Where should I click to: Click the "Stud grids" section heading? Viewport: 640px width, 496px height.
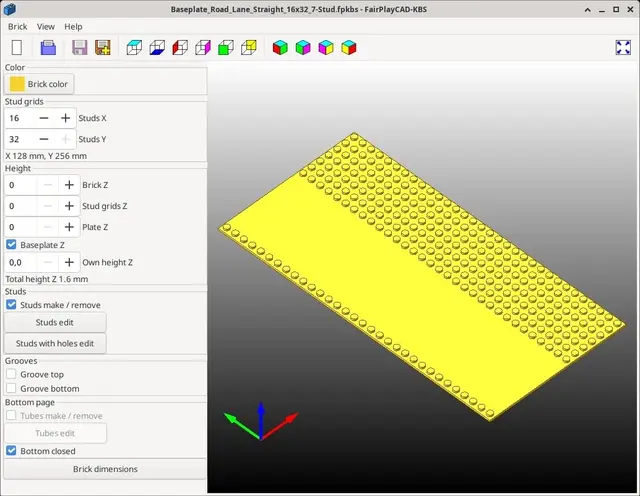pos(24,102)
